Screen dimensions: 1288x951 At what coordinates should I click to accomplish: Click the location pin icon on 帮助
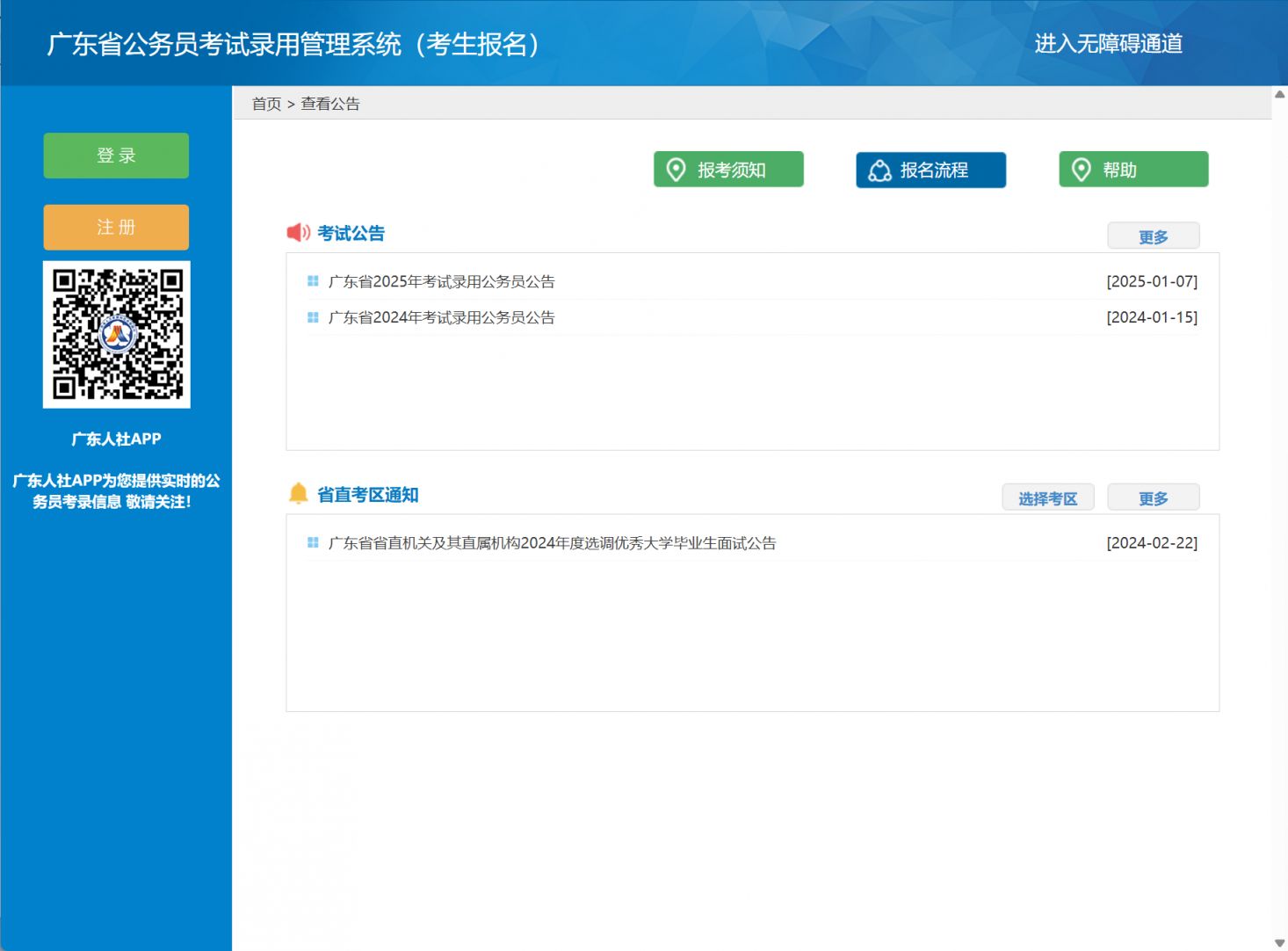[1082, 170]
